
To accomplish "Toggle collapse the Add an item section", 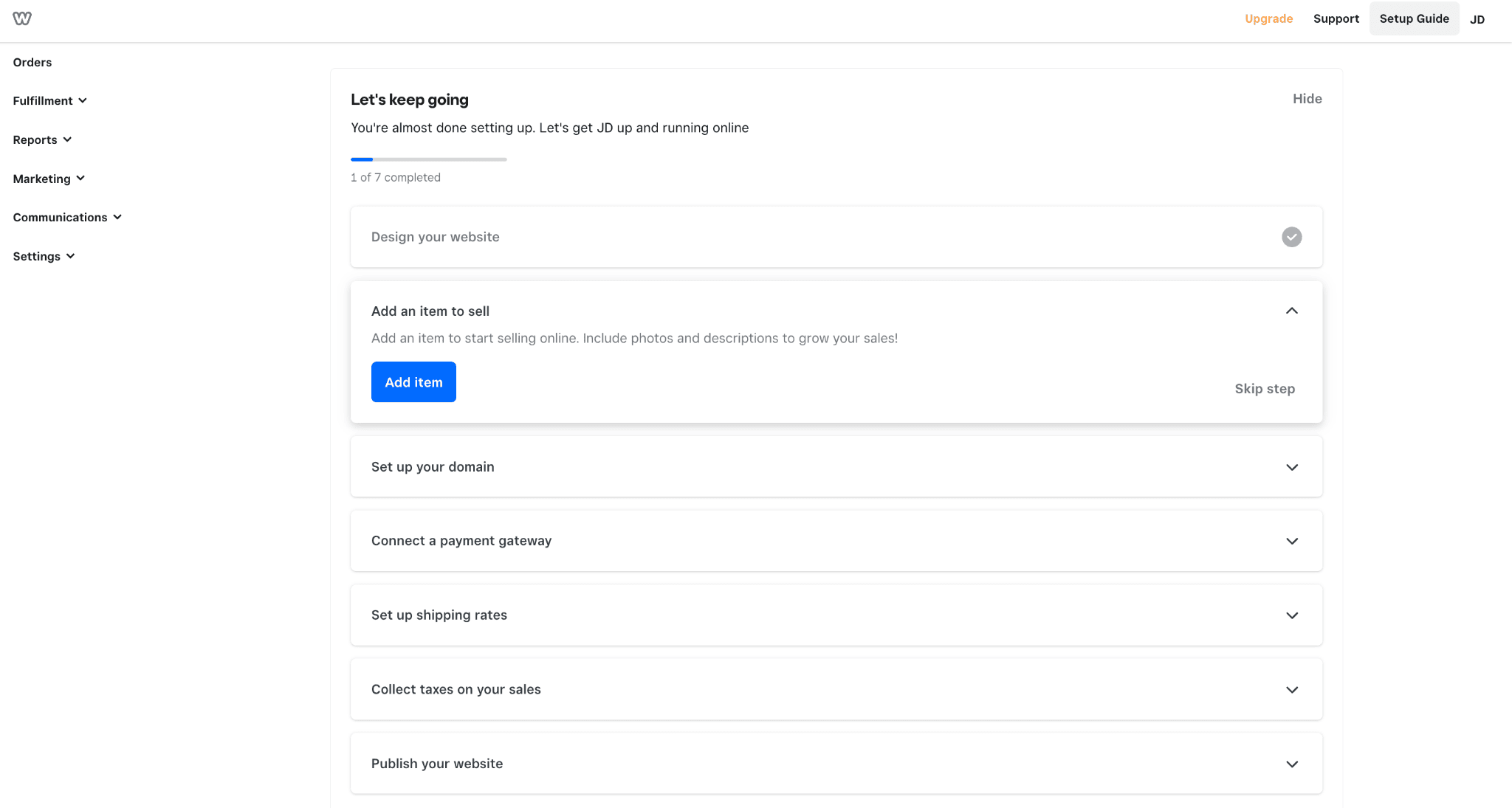I will click(1291, 310).
